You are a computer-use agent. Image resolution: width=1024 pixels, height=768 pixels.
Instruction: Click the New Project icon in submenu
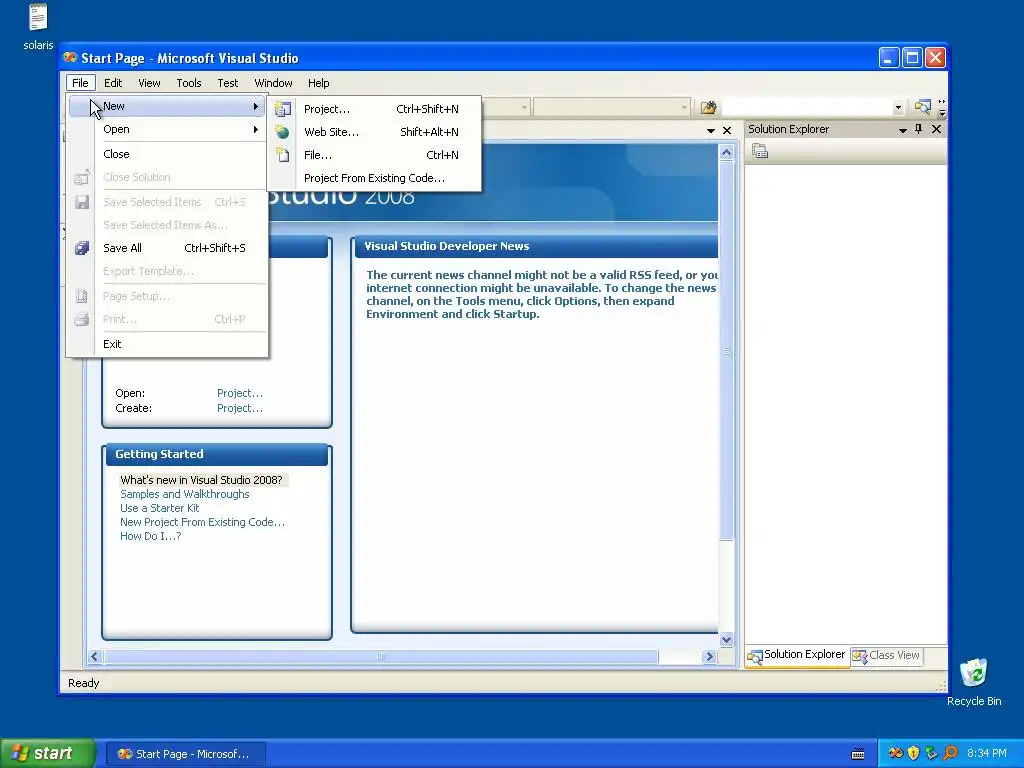point(282,109)
